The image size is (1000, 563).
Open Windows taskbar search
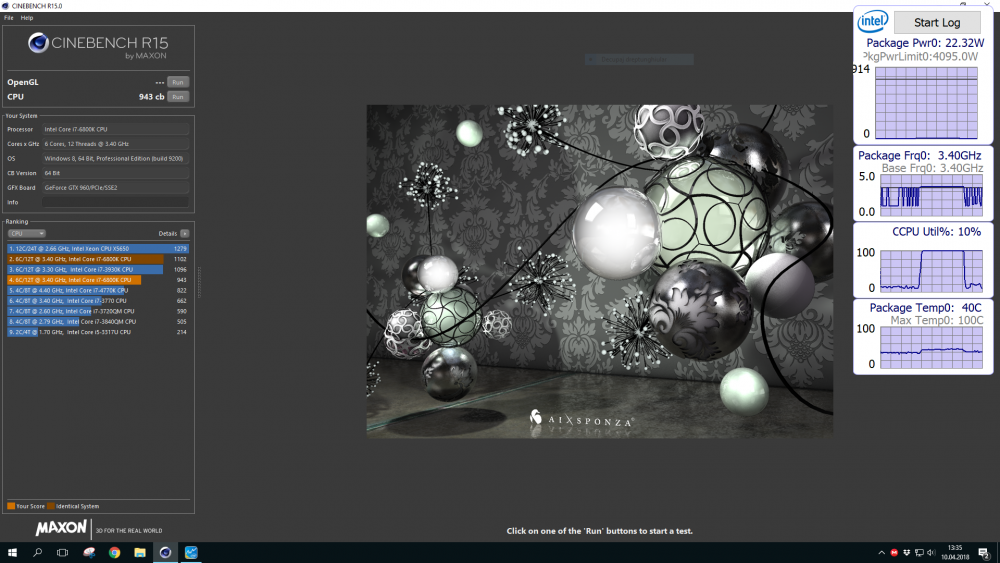pyautogui.click(x=38, y=553)
